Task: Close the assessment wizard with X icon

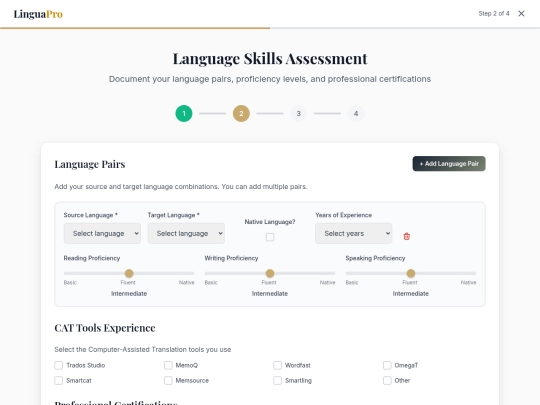Action: [x=521, y=13]
